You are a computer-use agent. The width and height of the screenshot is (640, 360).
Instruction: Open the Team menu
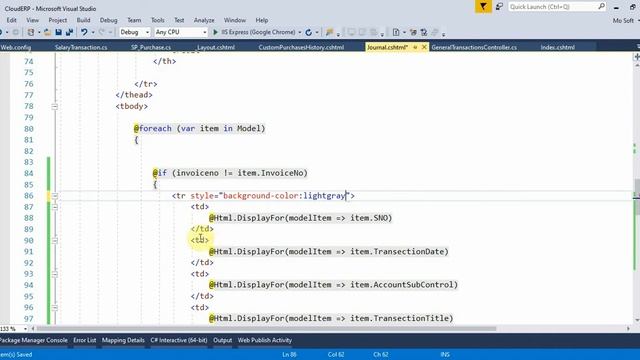pos(134,20)
